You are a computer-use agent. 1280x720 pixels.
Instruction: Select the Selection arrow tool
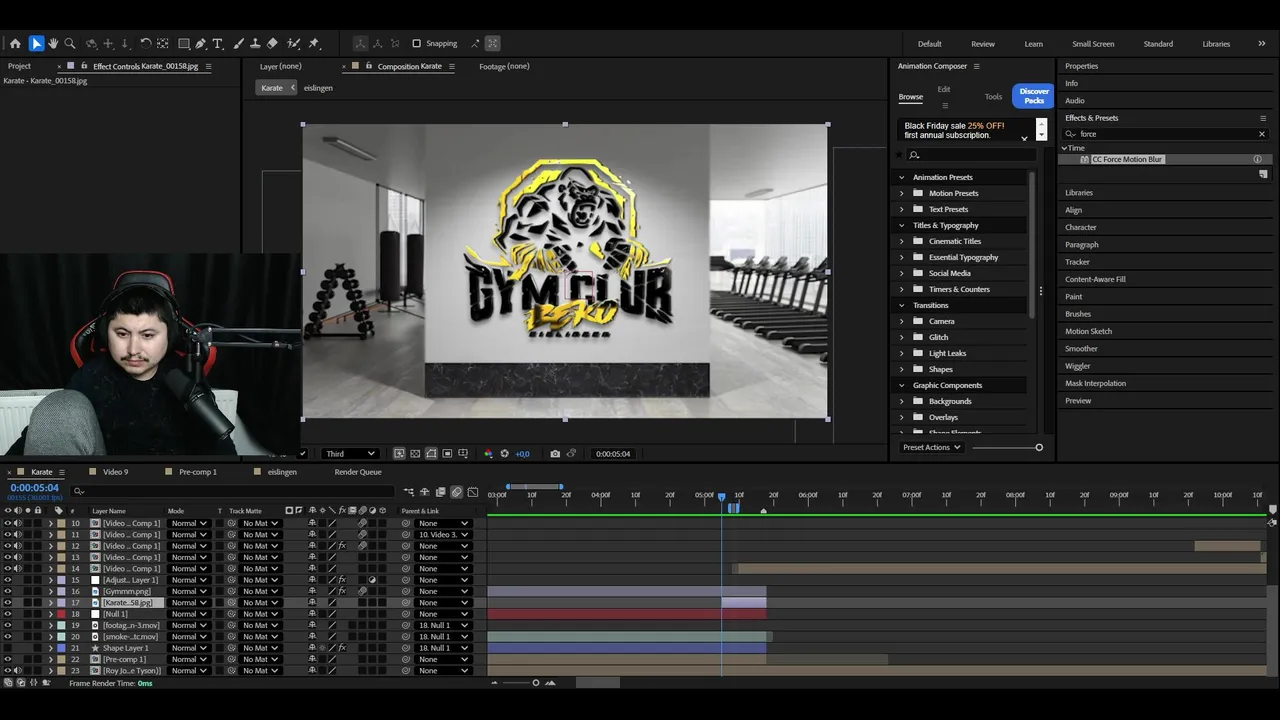(36, 43)
